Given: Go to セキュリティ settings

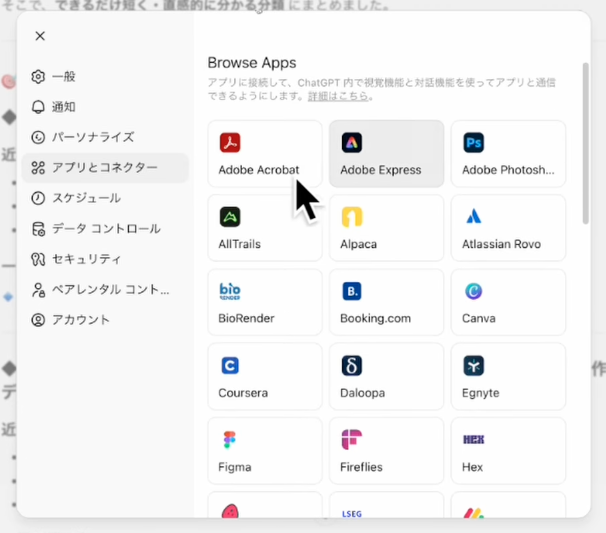Looking at the screenshot, I should pyautogui.click(x=86, y=259).
